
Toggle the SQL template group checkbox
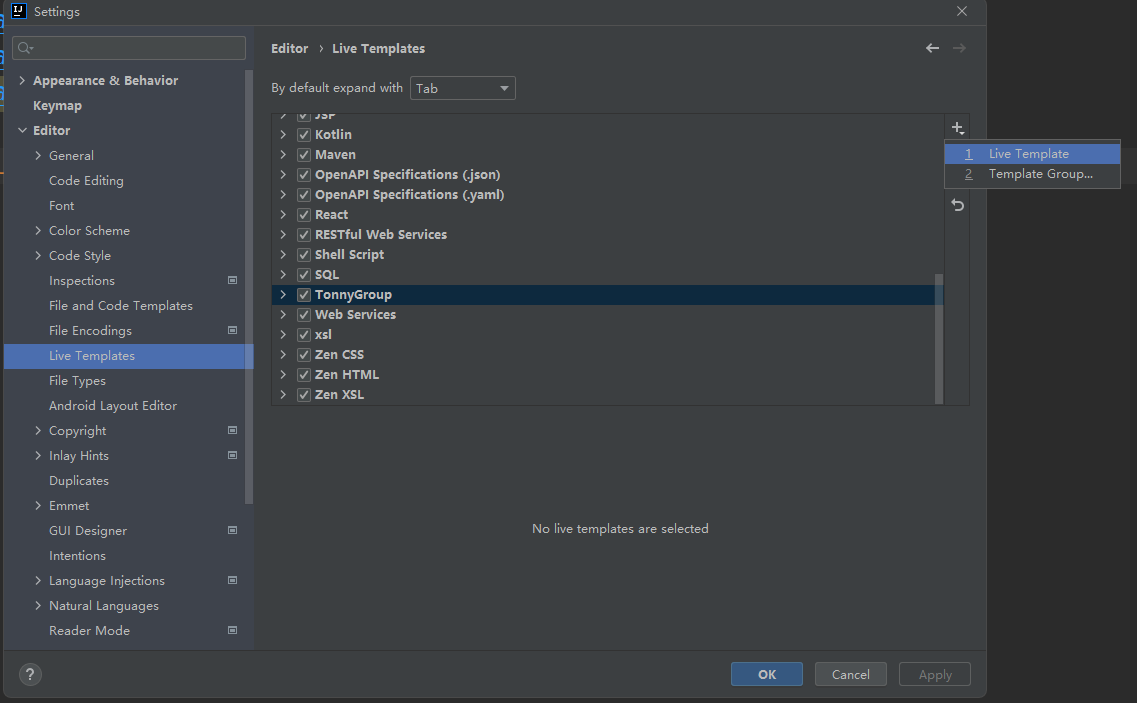point(304,275)
